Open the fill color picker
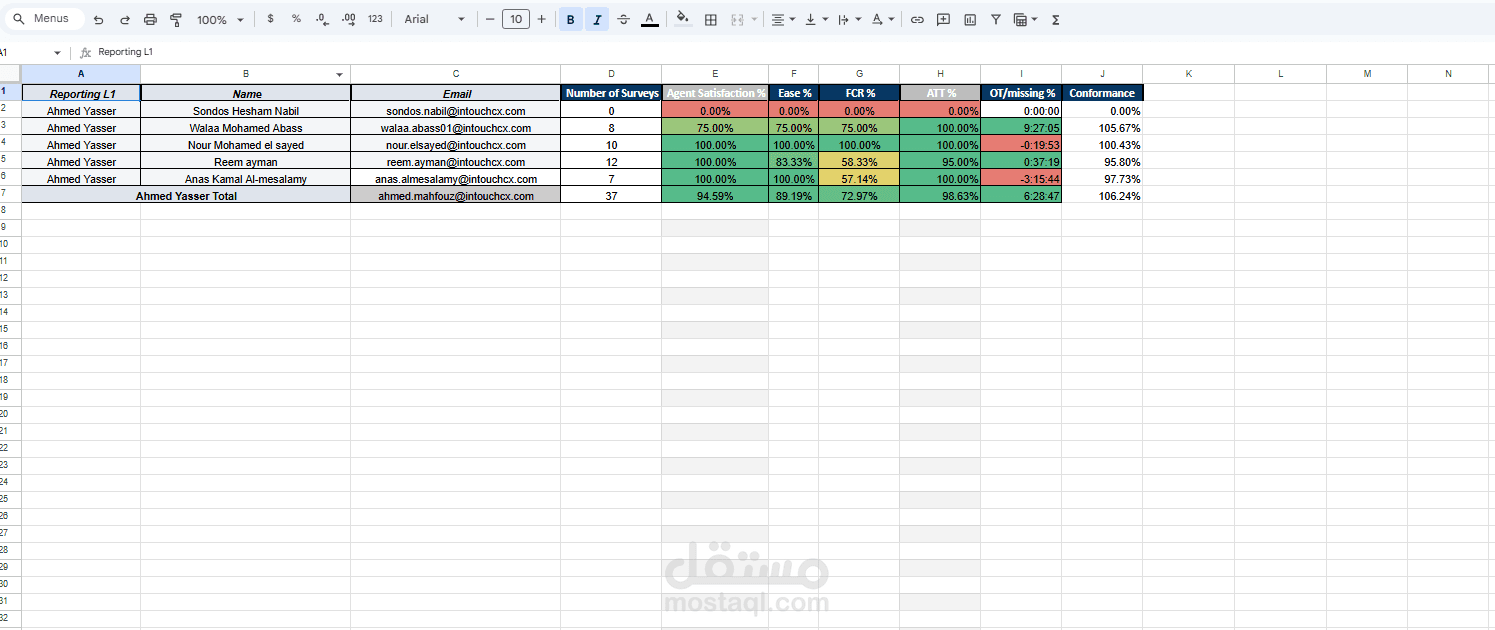Image resolution: width=1495 pixels, height=630 pixels. click(x=681, y=19)
